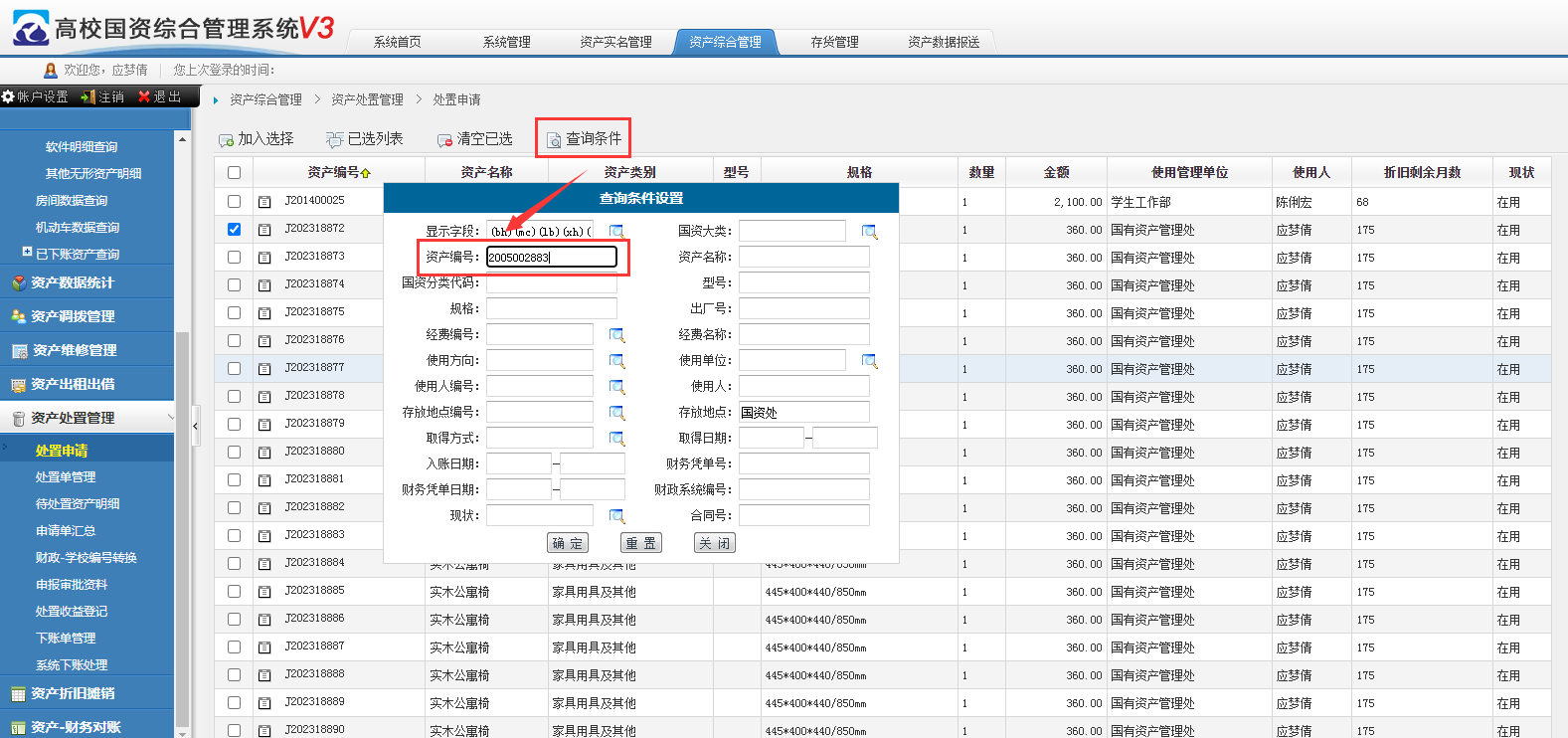1568x738 pixels.
Task: Click the 加入选择 add icon
Action: (x=226, y=140)
